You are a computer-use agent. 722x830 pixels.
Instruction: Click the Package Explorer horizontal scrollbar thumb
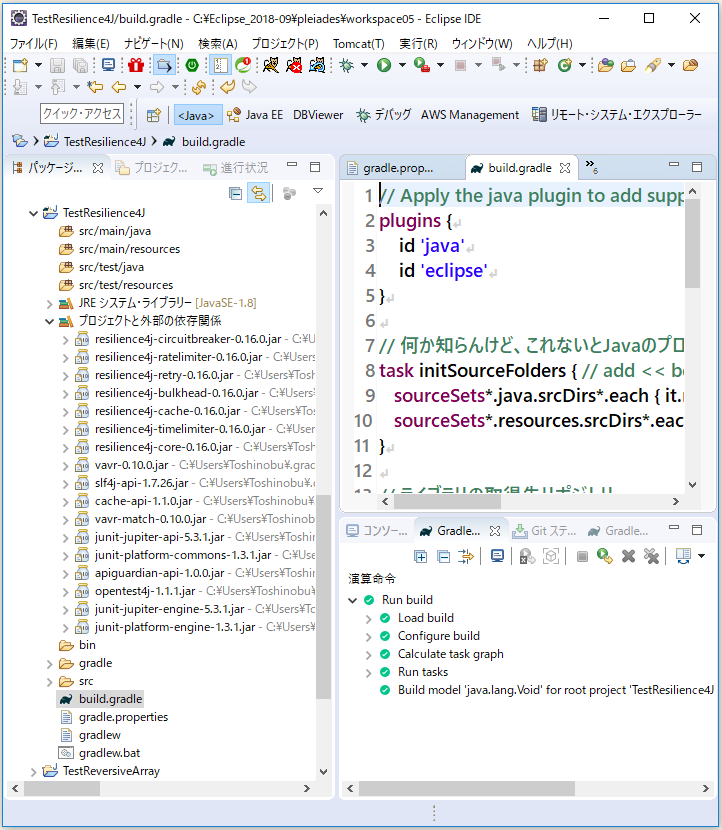pos(62,788)
